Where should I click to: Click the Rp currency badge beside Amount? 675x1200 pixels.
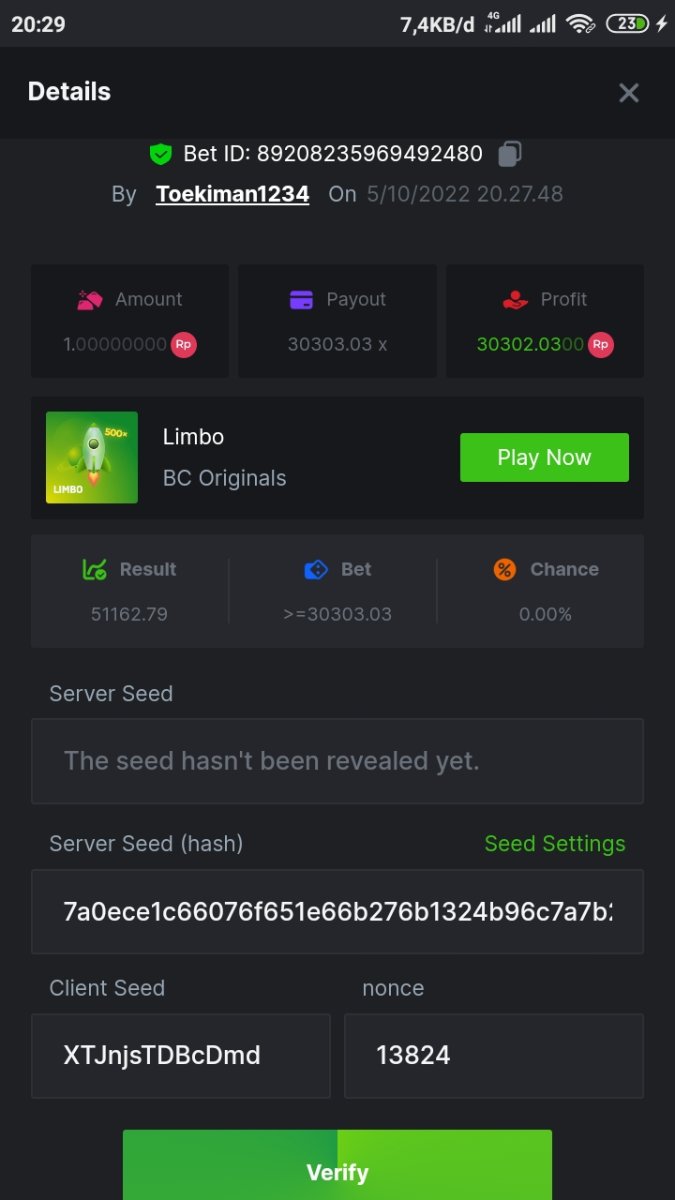point(183,344)
